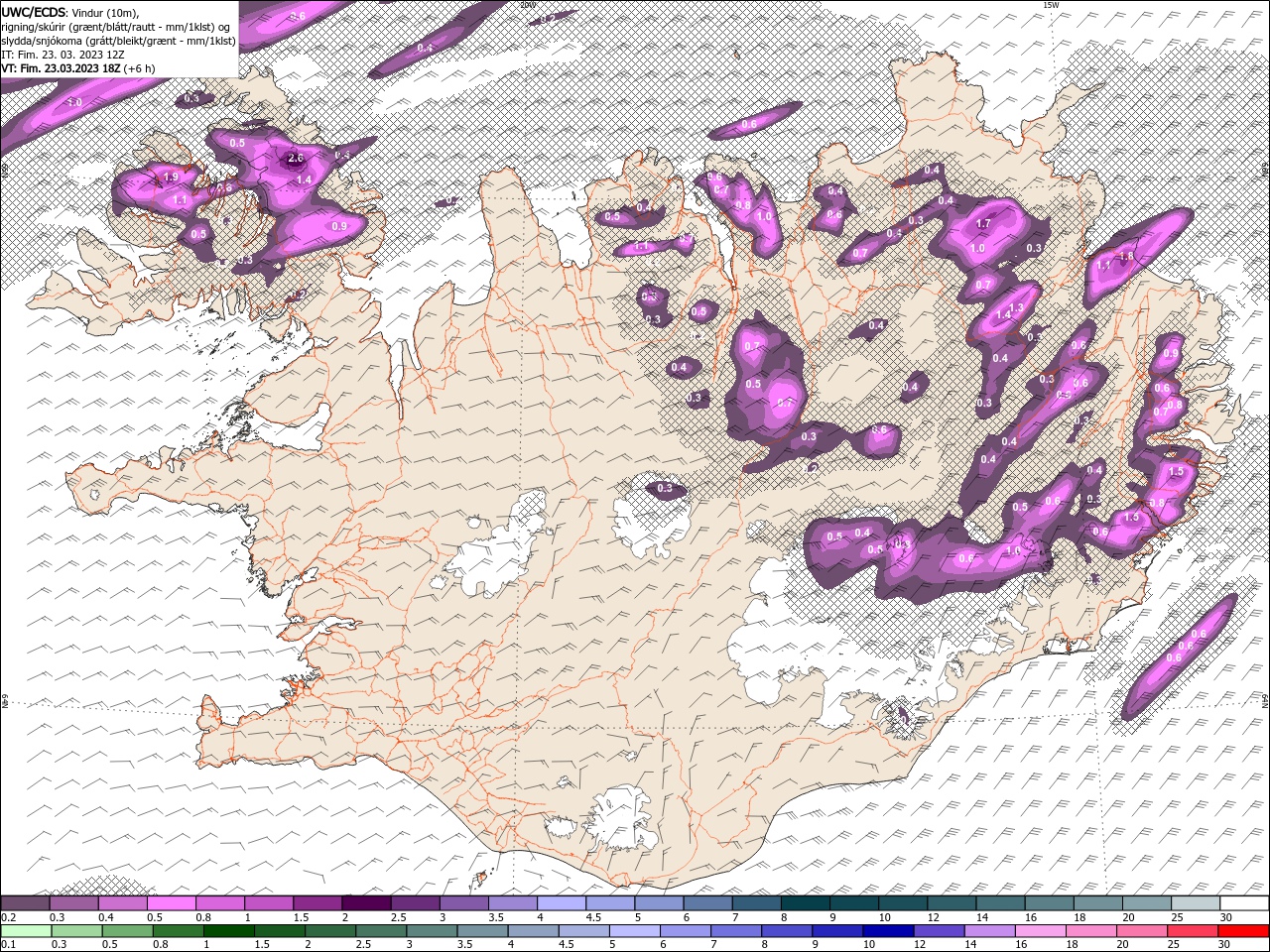This screenshot has height=952, width=1270.
Task: Click the 1.3 snowfall value on the map
Action: click(x=1016, y=307)
